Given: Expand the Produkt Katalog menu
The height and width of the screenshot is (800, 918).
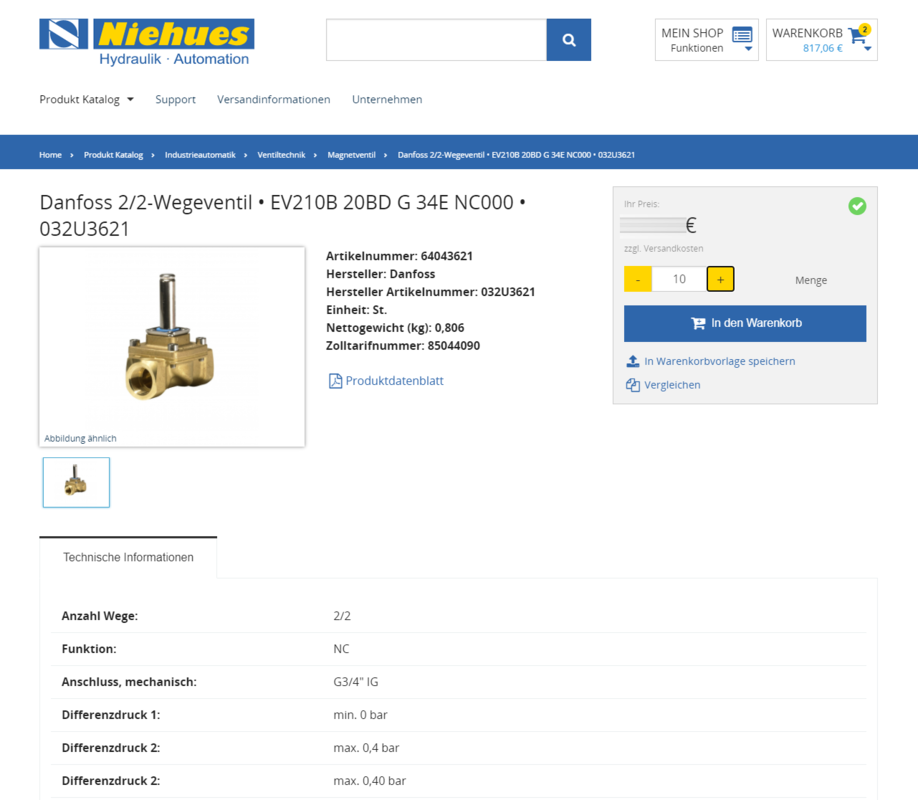Looking at the screenshot, I should (x=87, y=100).
